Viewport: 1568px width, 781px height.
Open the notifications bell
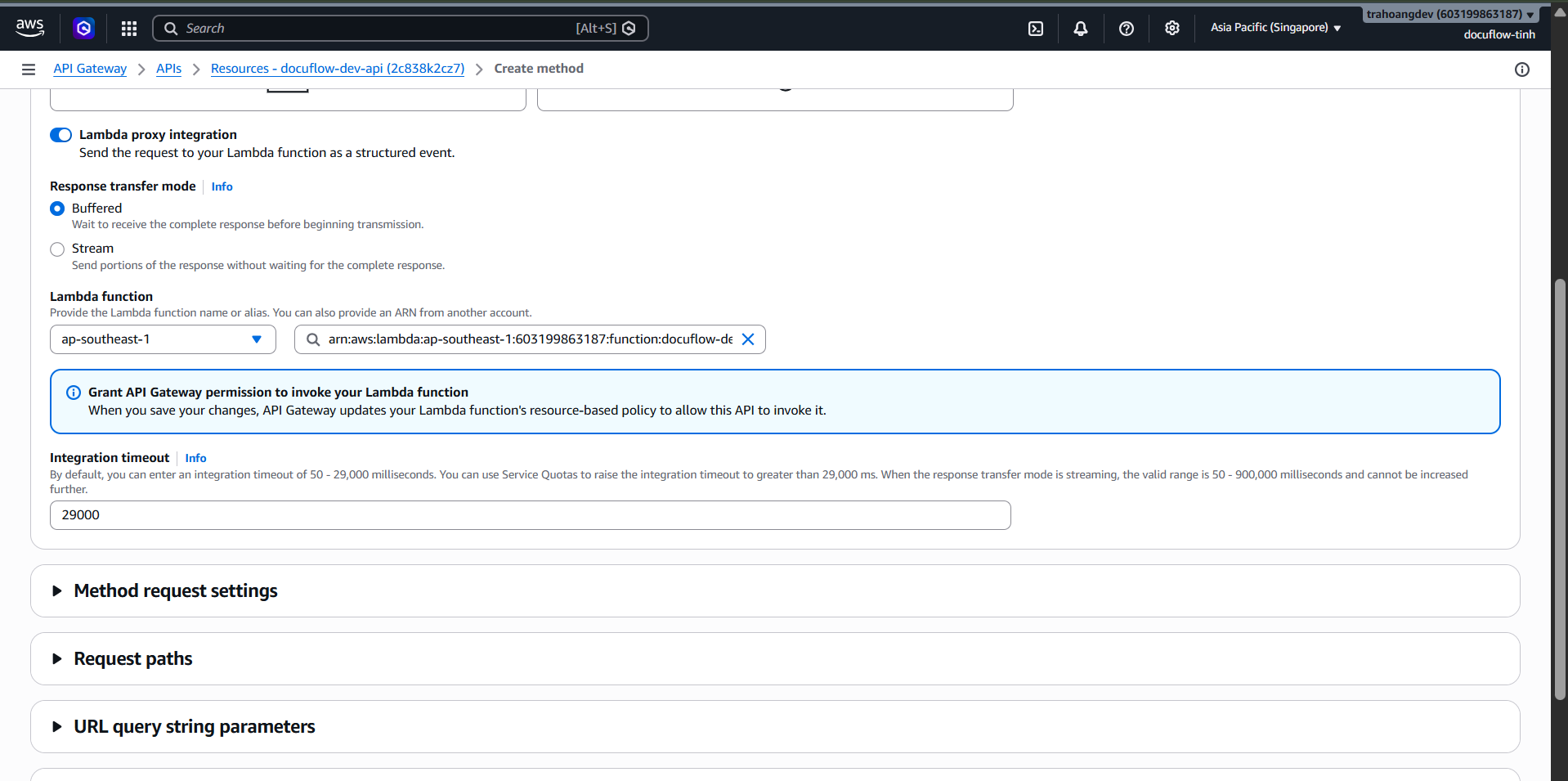point(1081,29)
